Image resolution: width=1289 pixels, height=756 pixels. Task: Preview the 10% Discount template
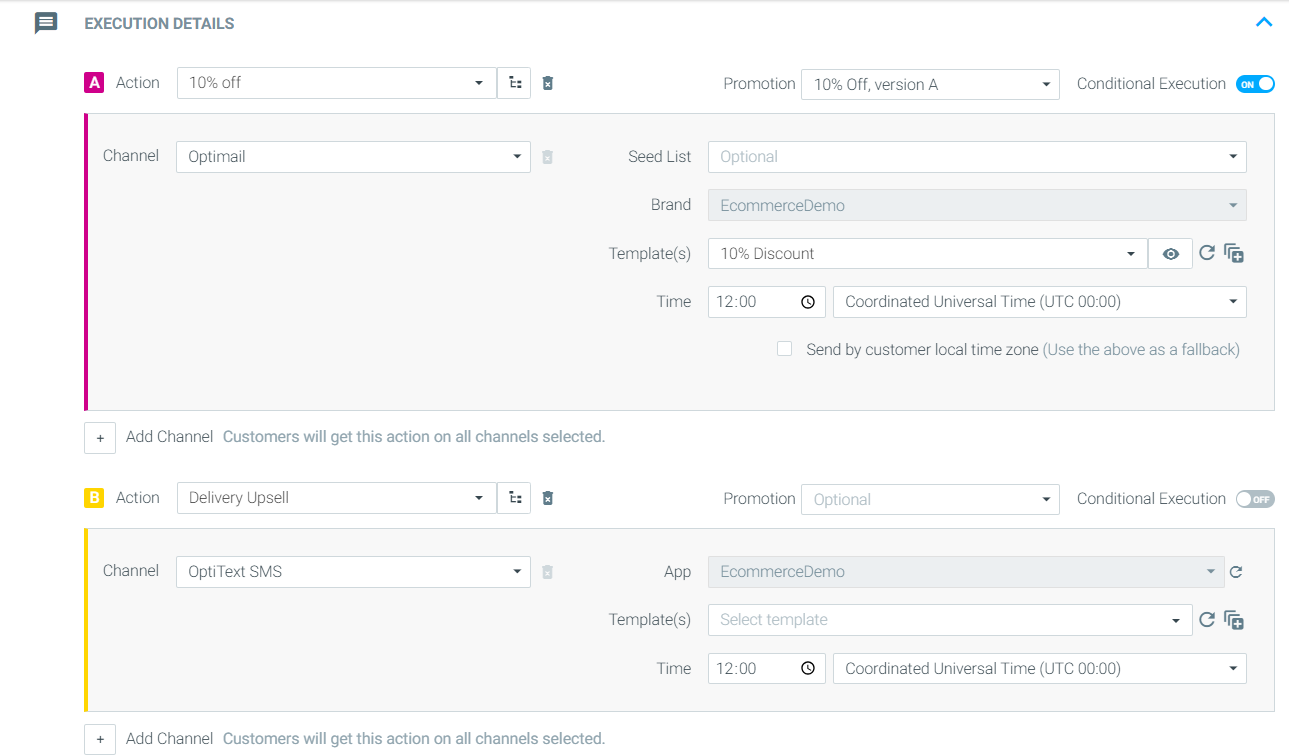(x=1170, y=253)
